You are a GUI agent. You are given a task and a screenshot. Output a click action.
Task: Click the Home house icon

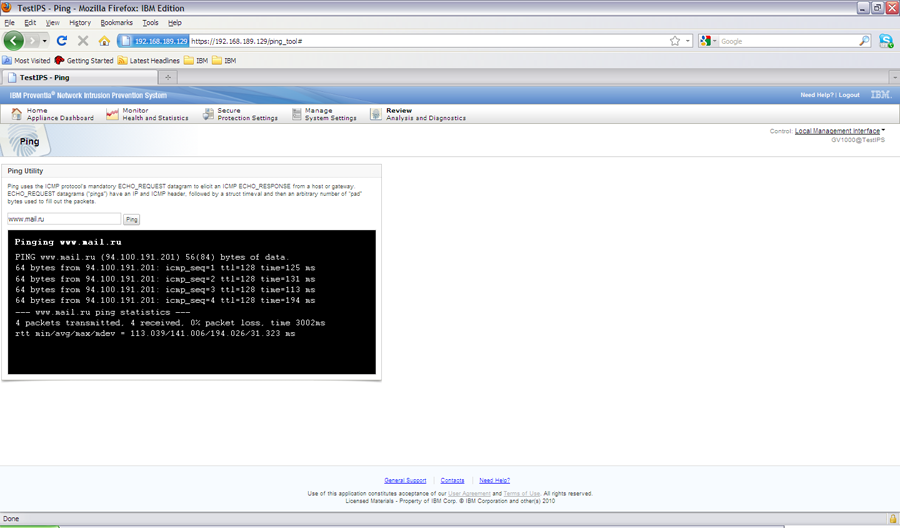click(17, 114)
